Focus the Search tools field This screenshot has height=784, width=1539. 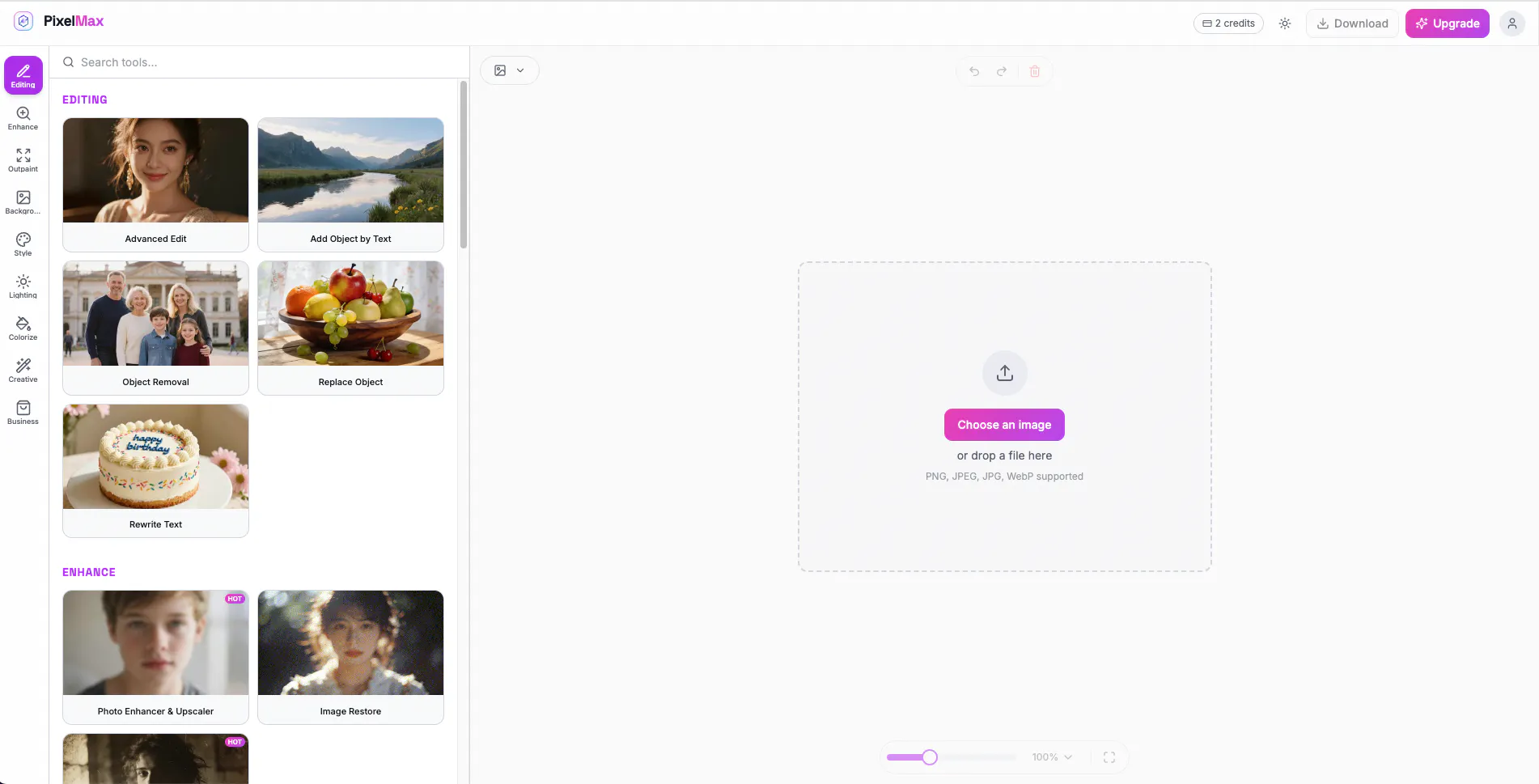coord(259,62)
